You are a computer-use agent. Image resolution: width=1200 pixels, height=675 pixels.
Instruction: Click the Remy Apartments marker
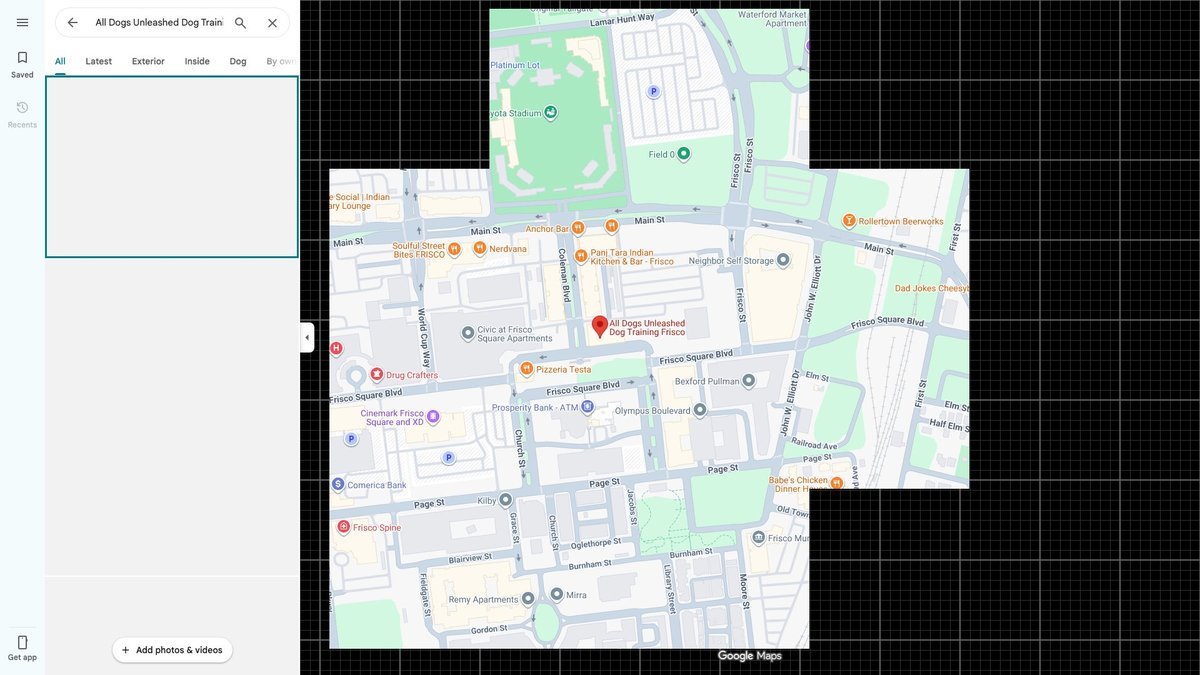click(x=528, y=599)
